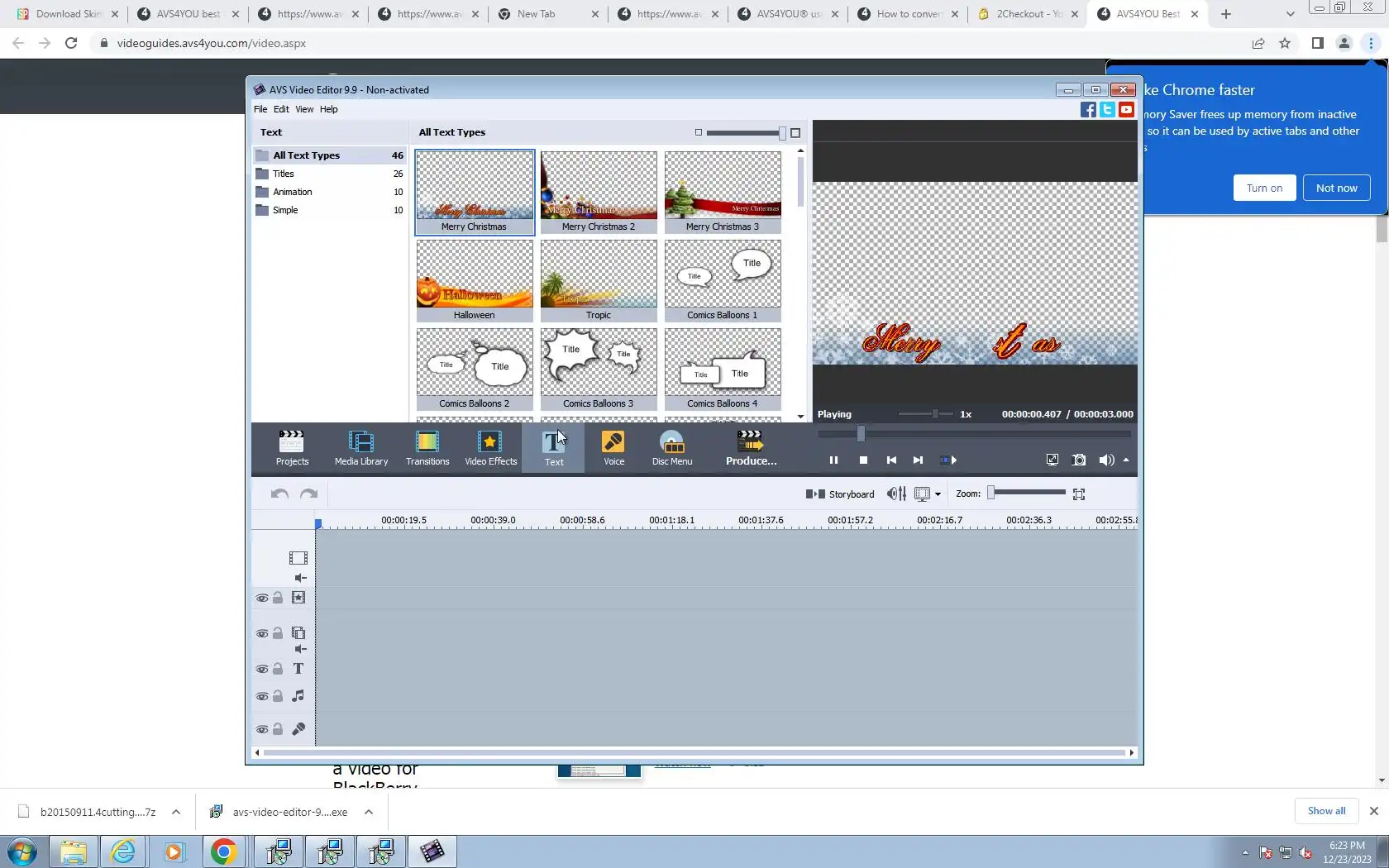Select the Halloween text preset
Viewport: 1389px width, 868px height.
(x=475, y=280)
